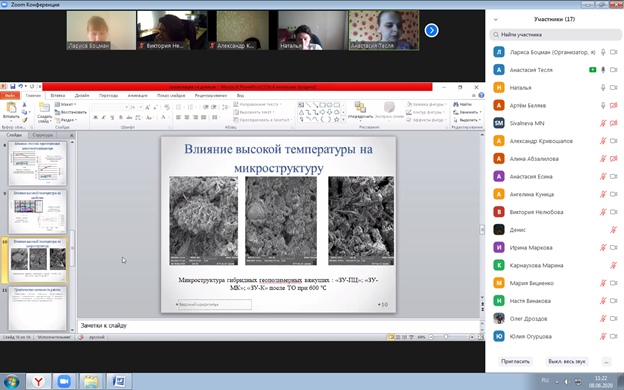Image resolution: width=624 pixels, height=390 pixels.
Task: Collapse participants panel chevron
Action: tap(495, 19)
